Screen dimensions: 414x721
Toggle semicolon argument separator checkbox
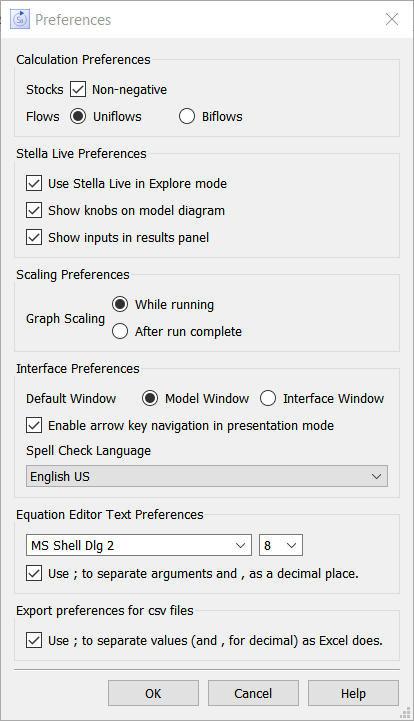coord(34,573)
